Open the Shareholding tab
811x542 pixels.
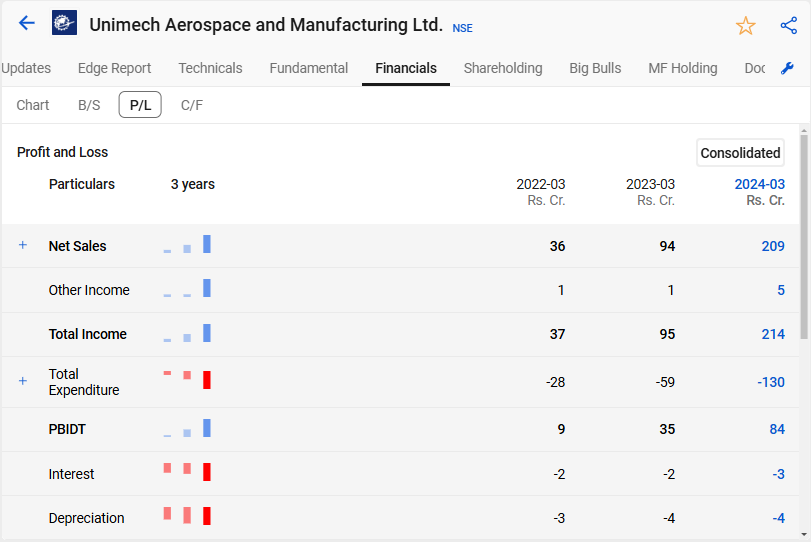coord(503,68)
